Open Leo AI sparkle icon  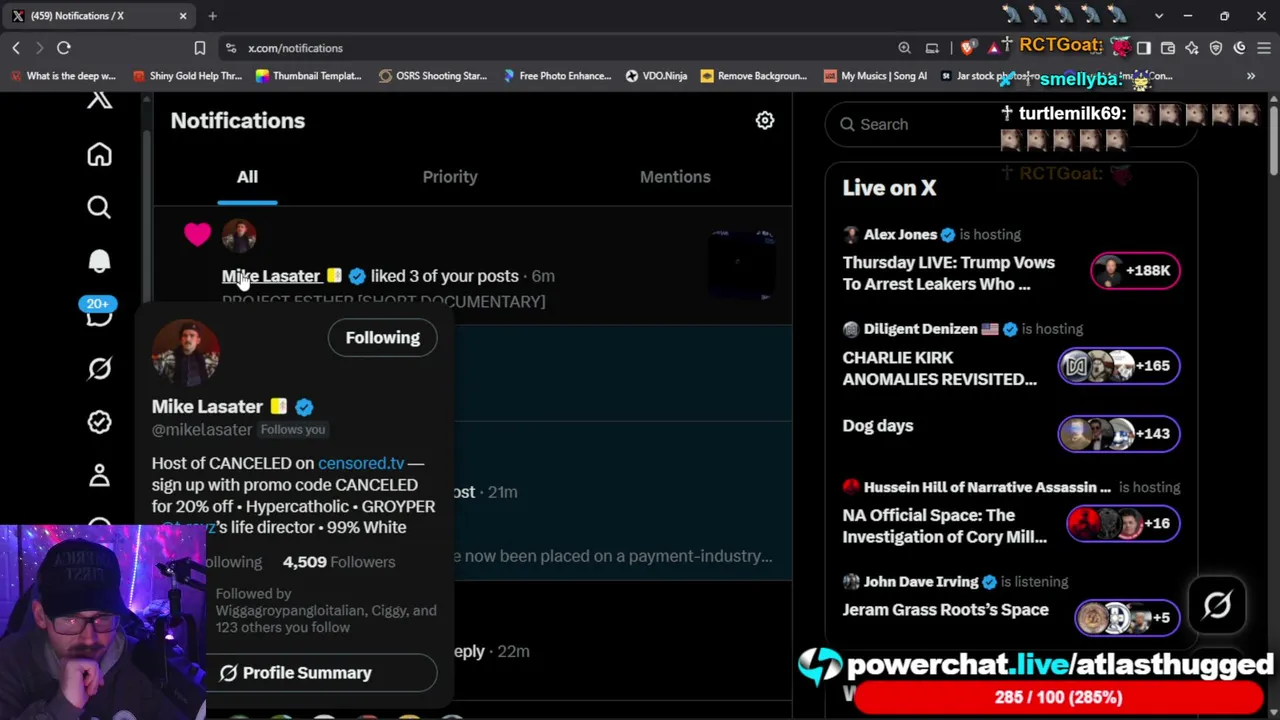point(1192,48)
